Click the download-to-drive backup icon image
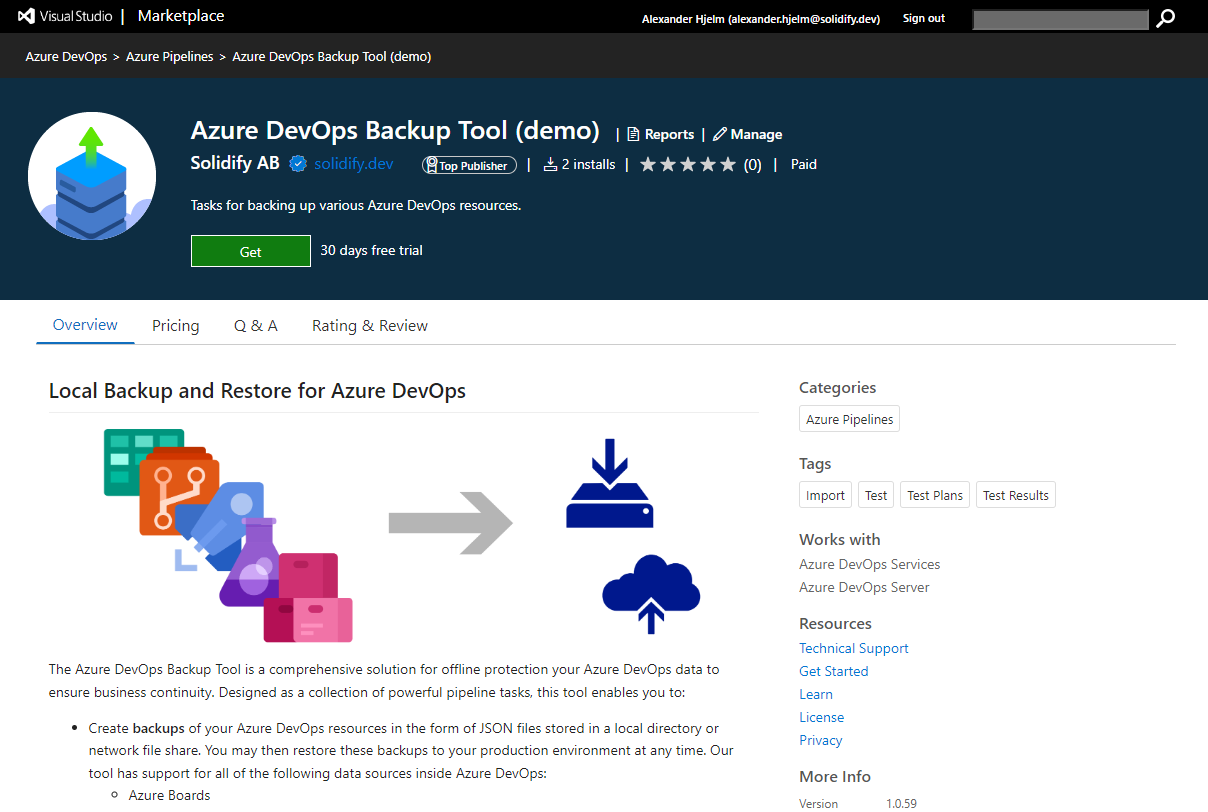The width and height of the screenshot is (1208, 812). 609,483
